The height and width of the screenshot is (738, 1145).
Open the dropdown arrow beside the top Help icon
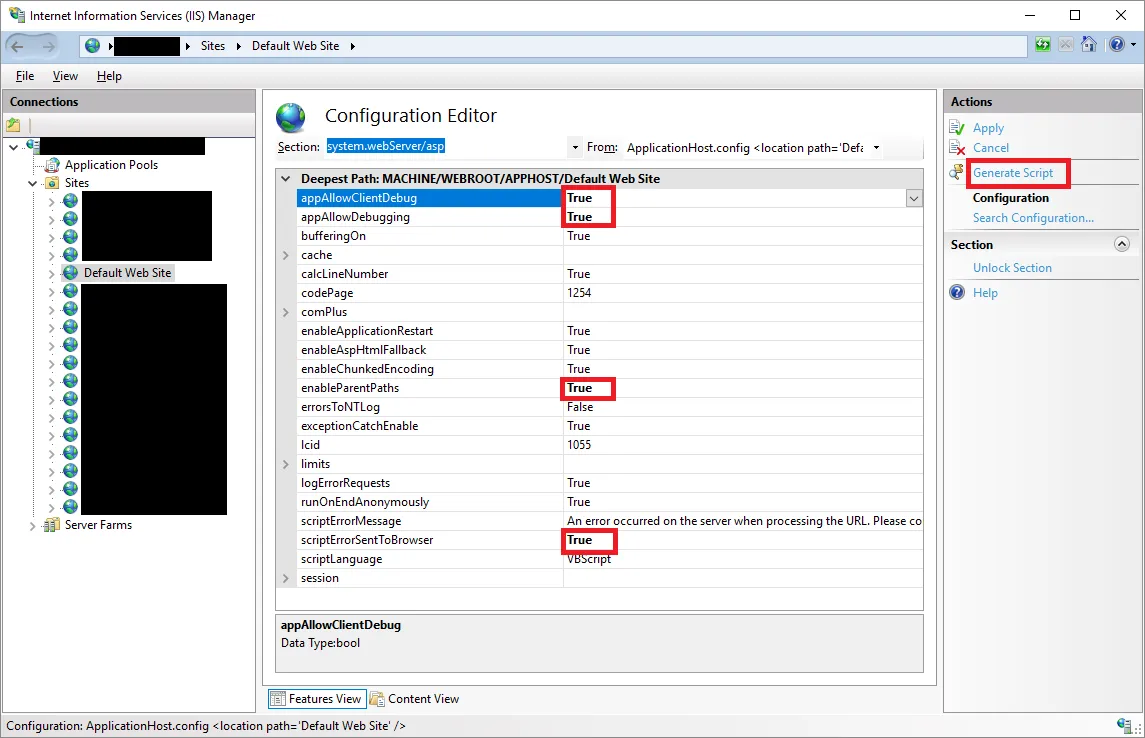pos(1133,45)
